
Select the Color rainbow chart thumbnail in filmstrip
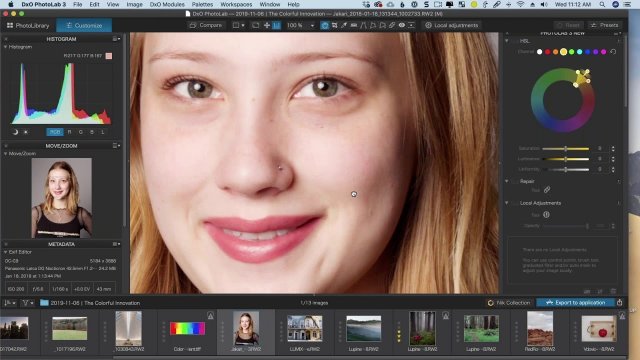(x=187, y=329)
